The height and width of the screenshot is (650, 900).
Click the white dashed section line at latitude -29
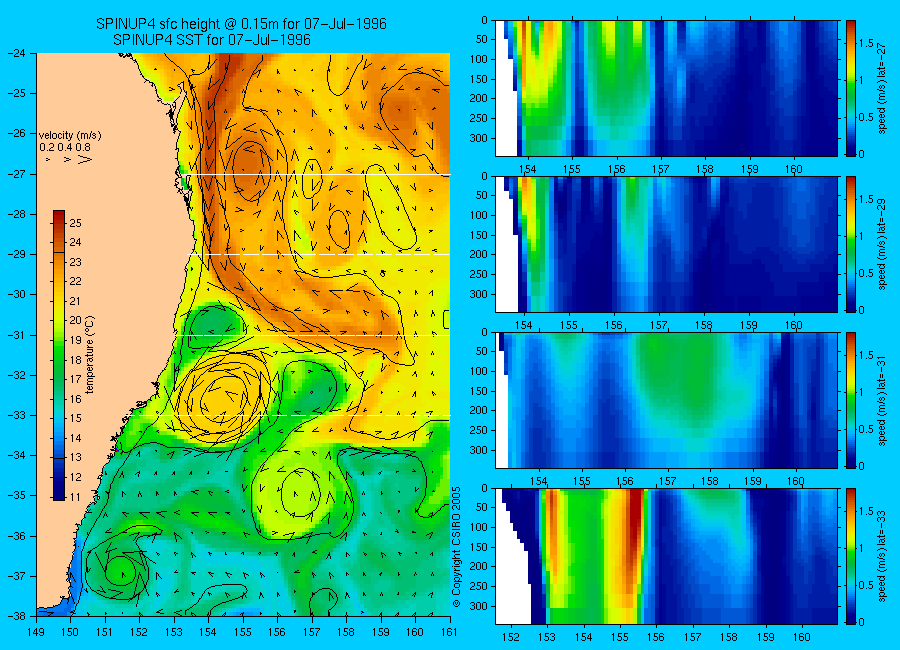tap(319, 254)
